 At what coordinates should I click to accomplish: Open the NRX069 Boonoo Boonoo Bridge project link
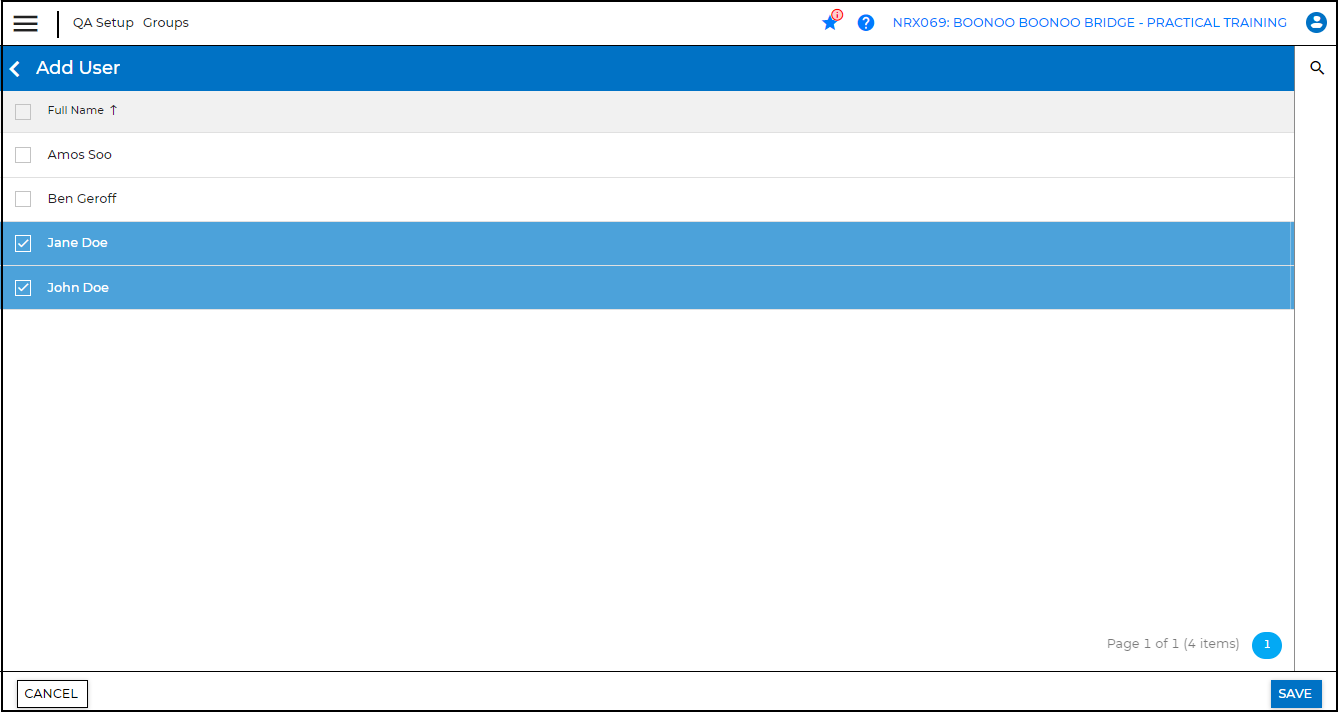(1089, 23)
